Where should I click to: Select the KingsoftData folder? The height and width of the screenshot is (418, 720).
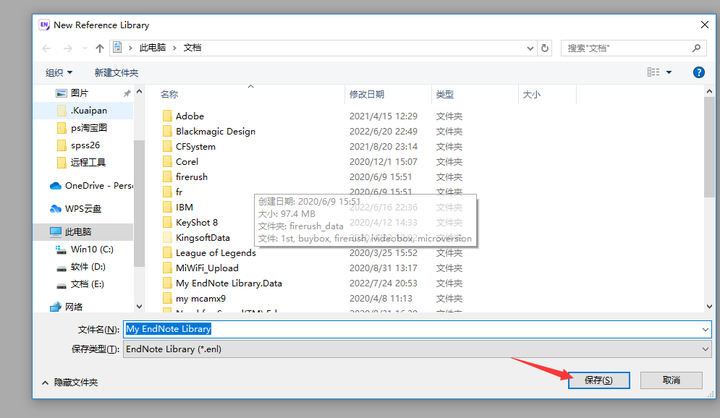pos(202,237)
